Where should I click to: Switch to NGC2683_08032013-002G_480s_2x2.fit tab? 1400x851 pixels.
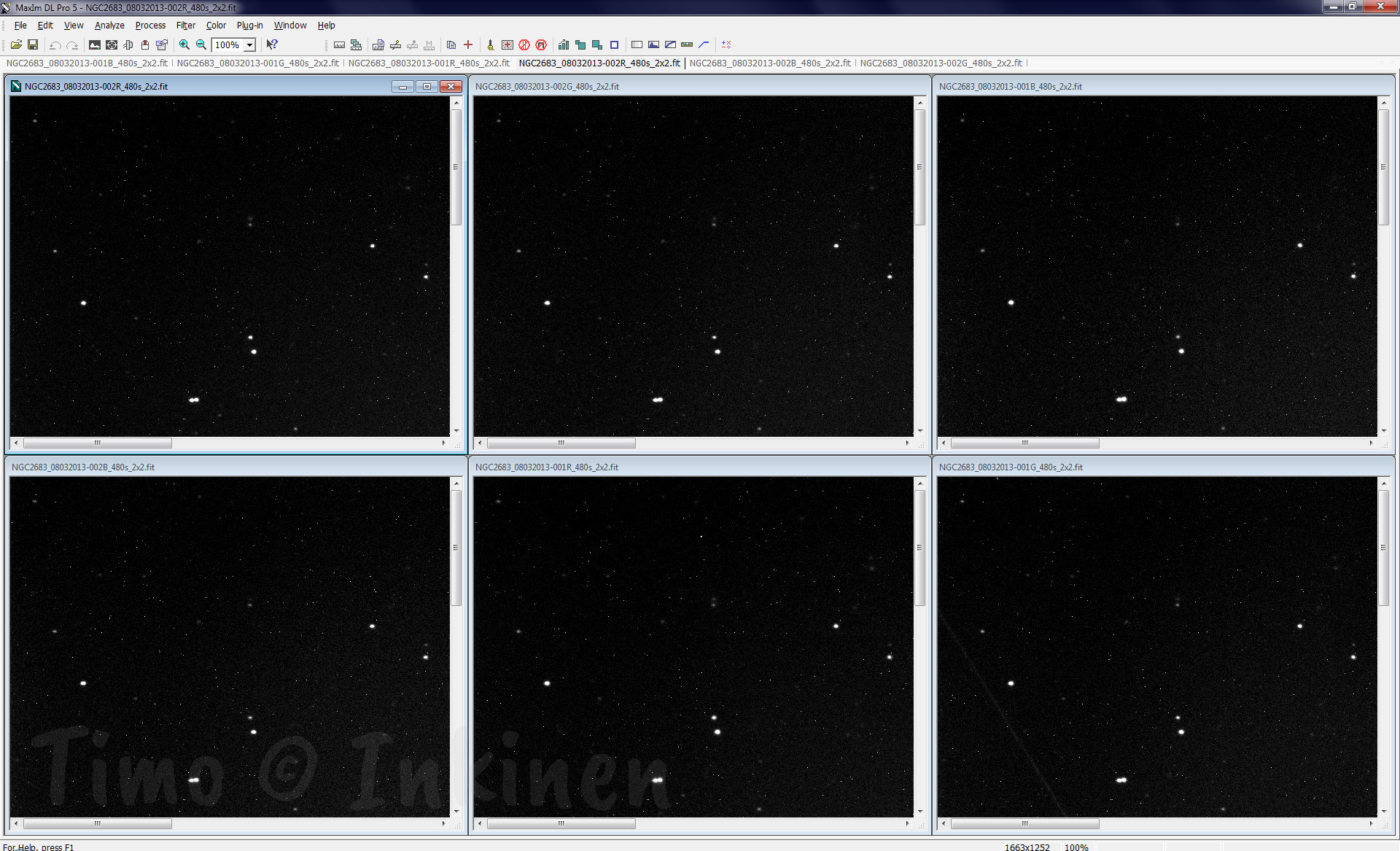tap(941, 63)
